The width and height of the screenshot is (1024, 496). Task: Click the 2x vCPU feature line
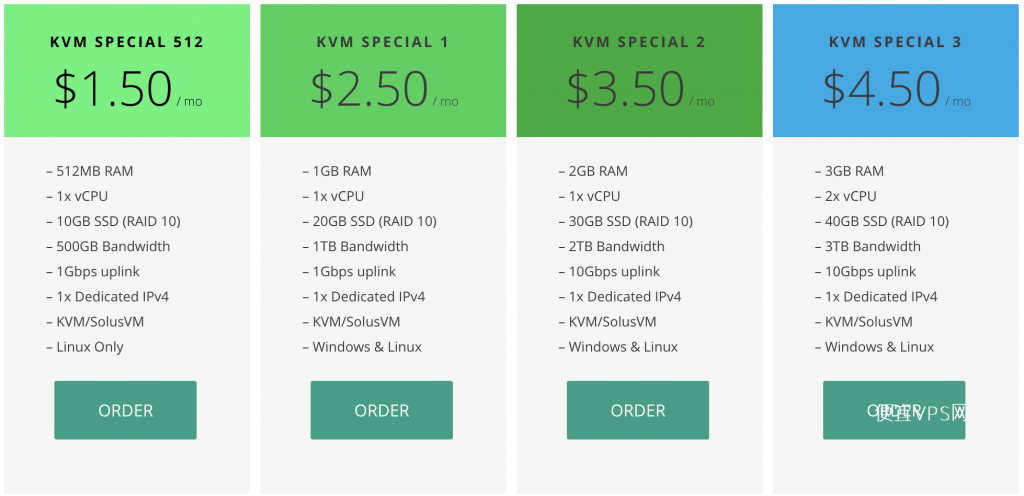point(846,196)
